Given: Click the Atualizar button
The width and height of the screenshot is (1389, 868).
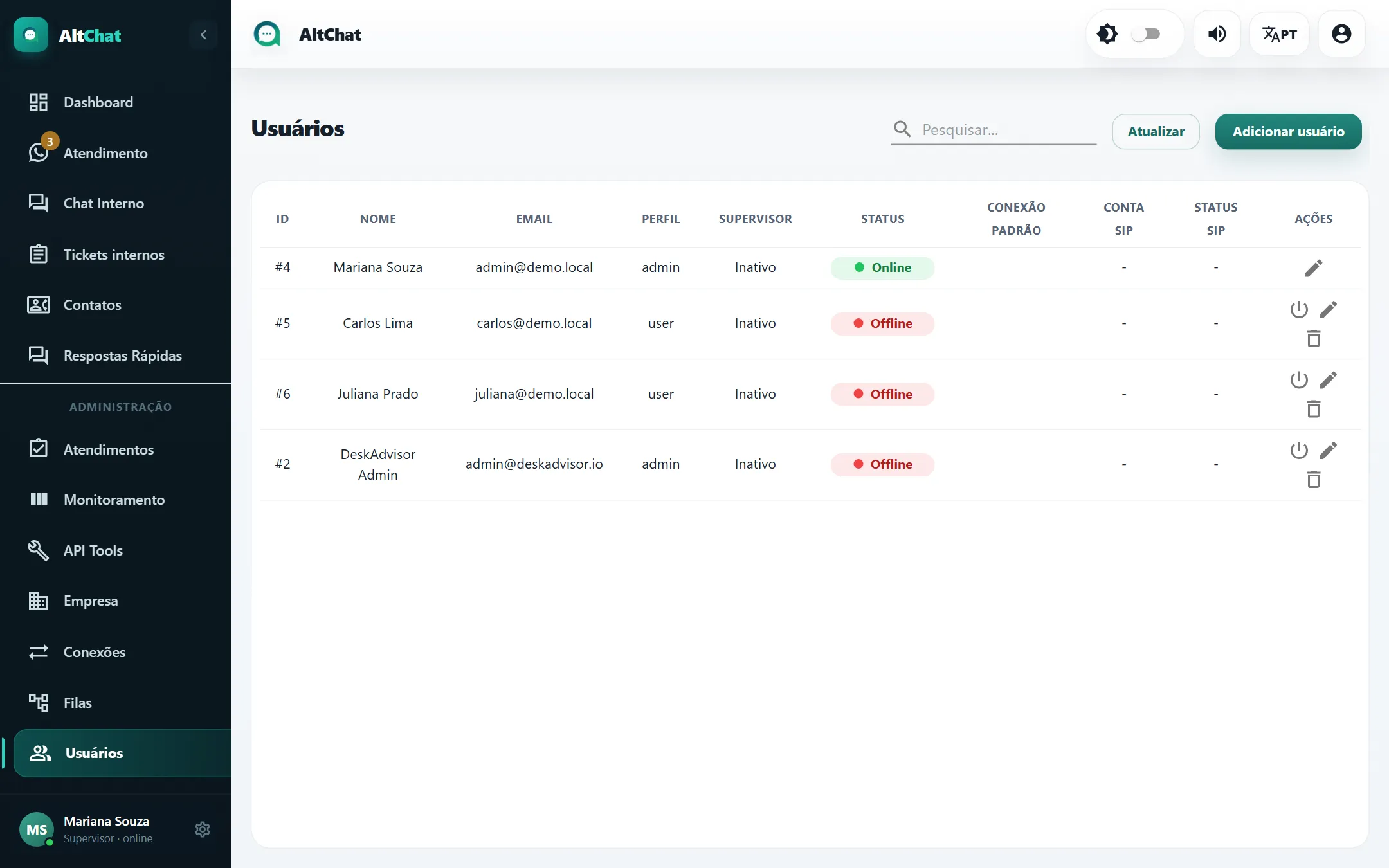Looking at the screenshot, I should point(1156,132).
